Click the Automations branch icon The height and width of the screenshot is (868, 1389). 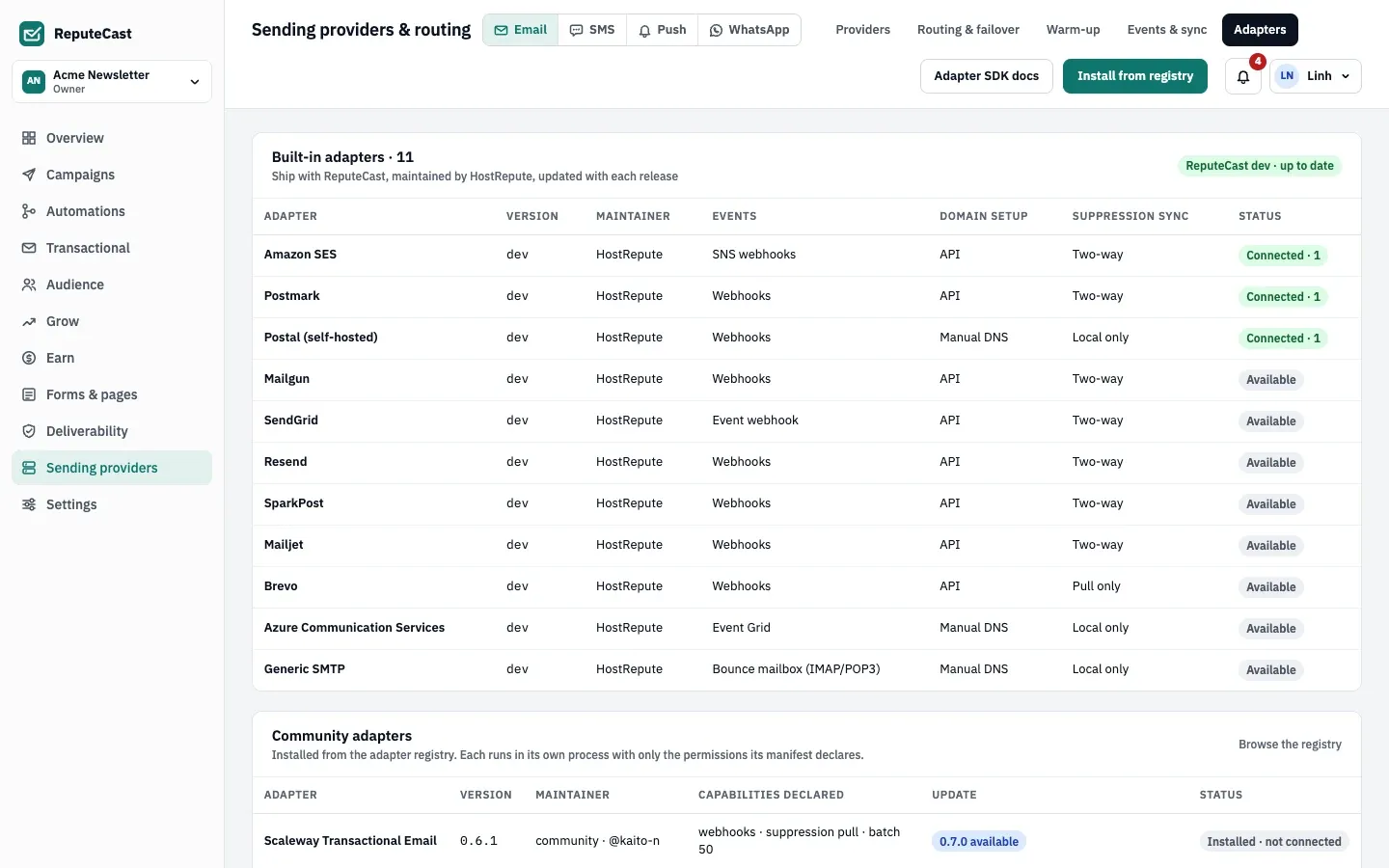point(29,211)
